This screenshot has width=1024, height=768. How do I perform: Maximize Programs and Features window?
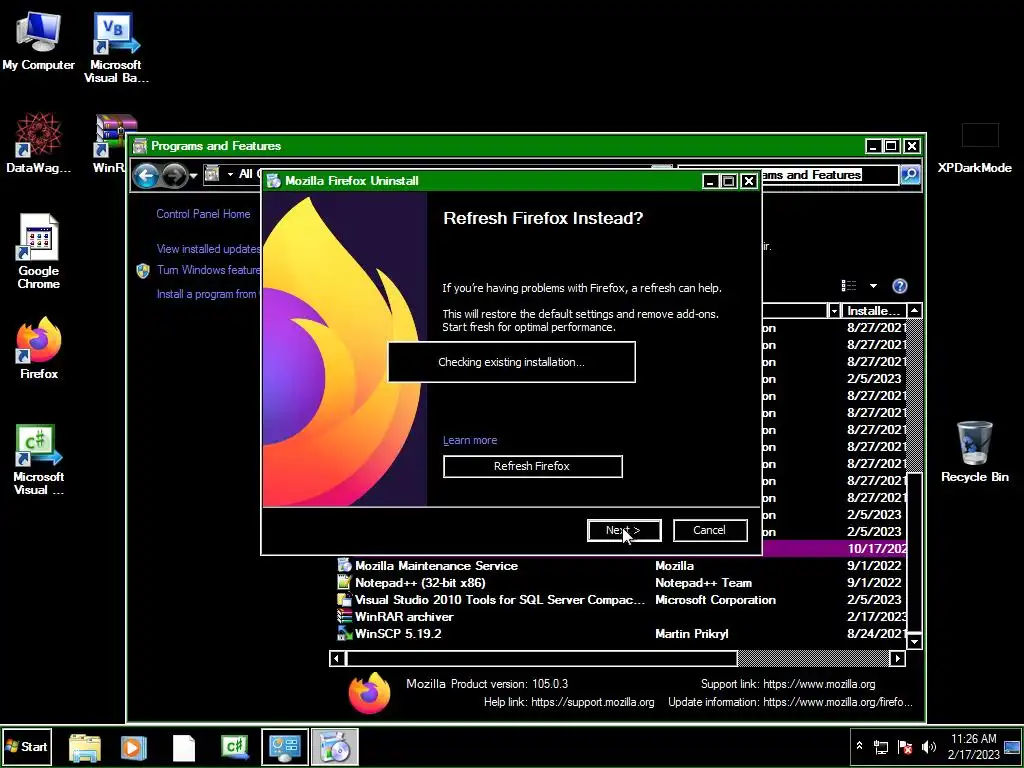891,146
